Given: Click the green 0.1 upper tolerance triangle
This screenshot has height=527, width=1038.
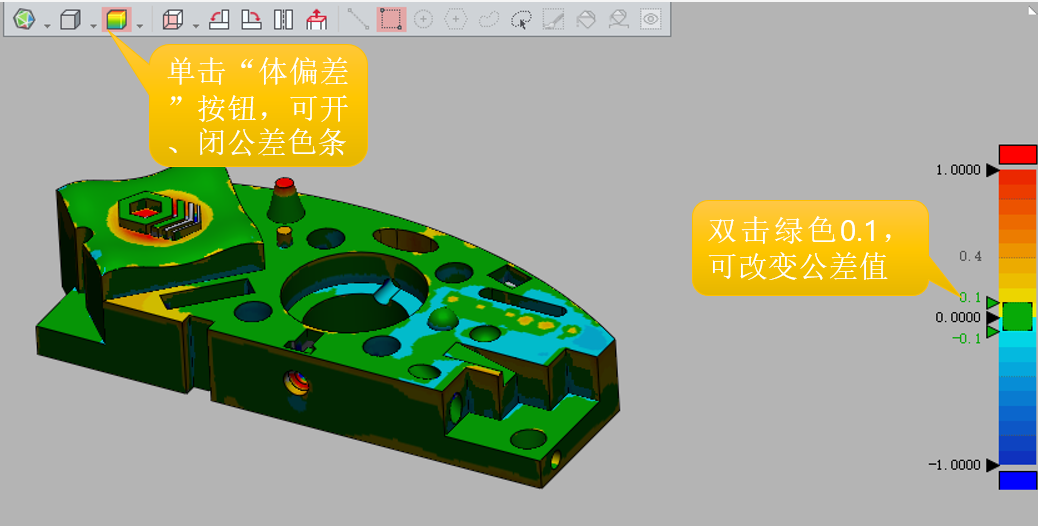Looking at the screenshot, I should pyautogui.click(x=992, y=303).
